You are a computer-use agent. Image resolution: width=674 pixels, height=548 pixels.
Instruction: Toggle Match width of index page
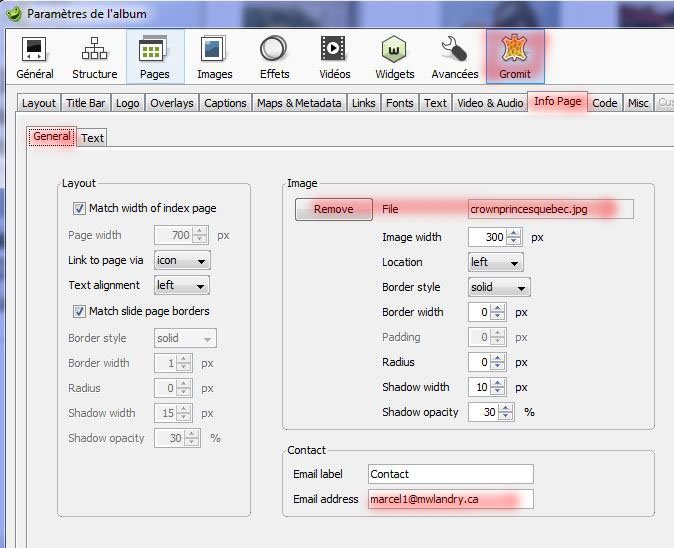(79, 209)
